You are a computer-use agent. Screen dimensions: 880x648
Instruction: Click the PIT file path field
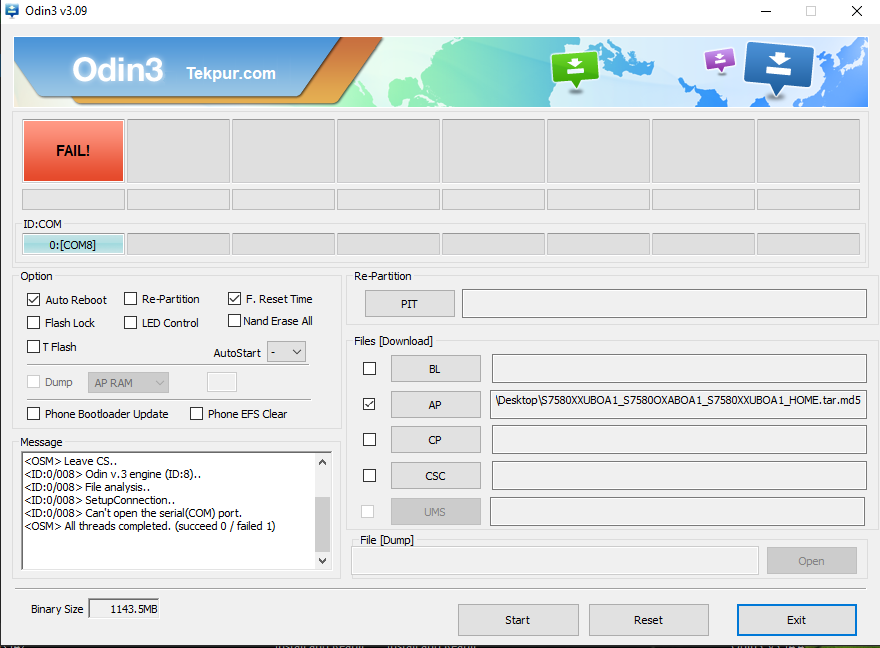coord(664,304)
